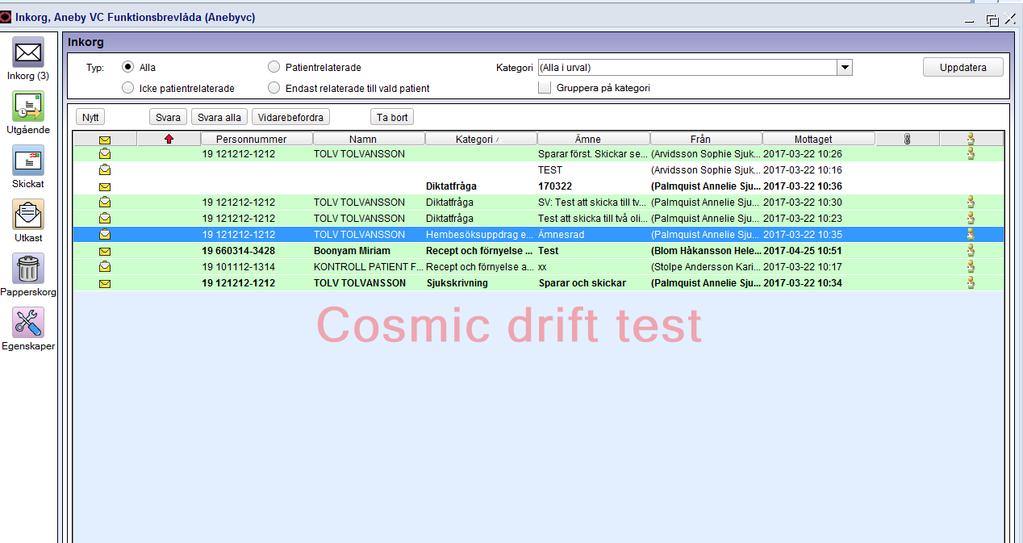Open the Utkast drafts icon
Screen dimensions: 1023x543
[28, 215]
